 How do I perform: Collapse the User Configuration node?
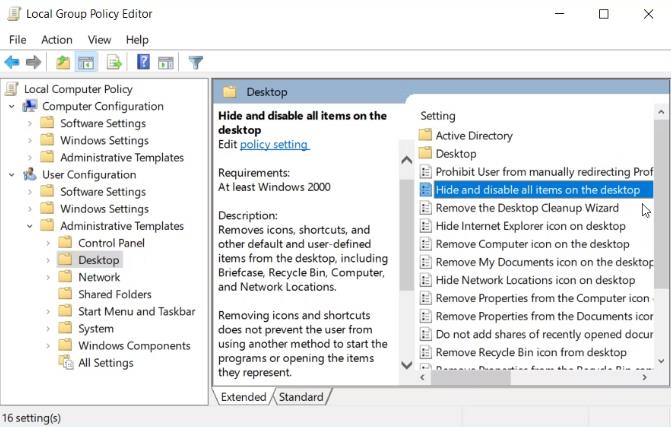(12, 175)
